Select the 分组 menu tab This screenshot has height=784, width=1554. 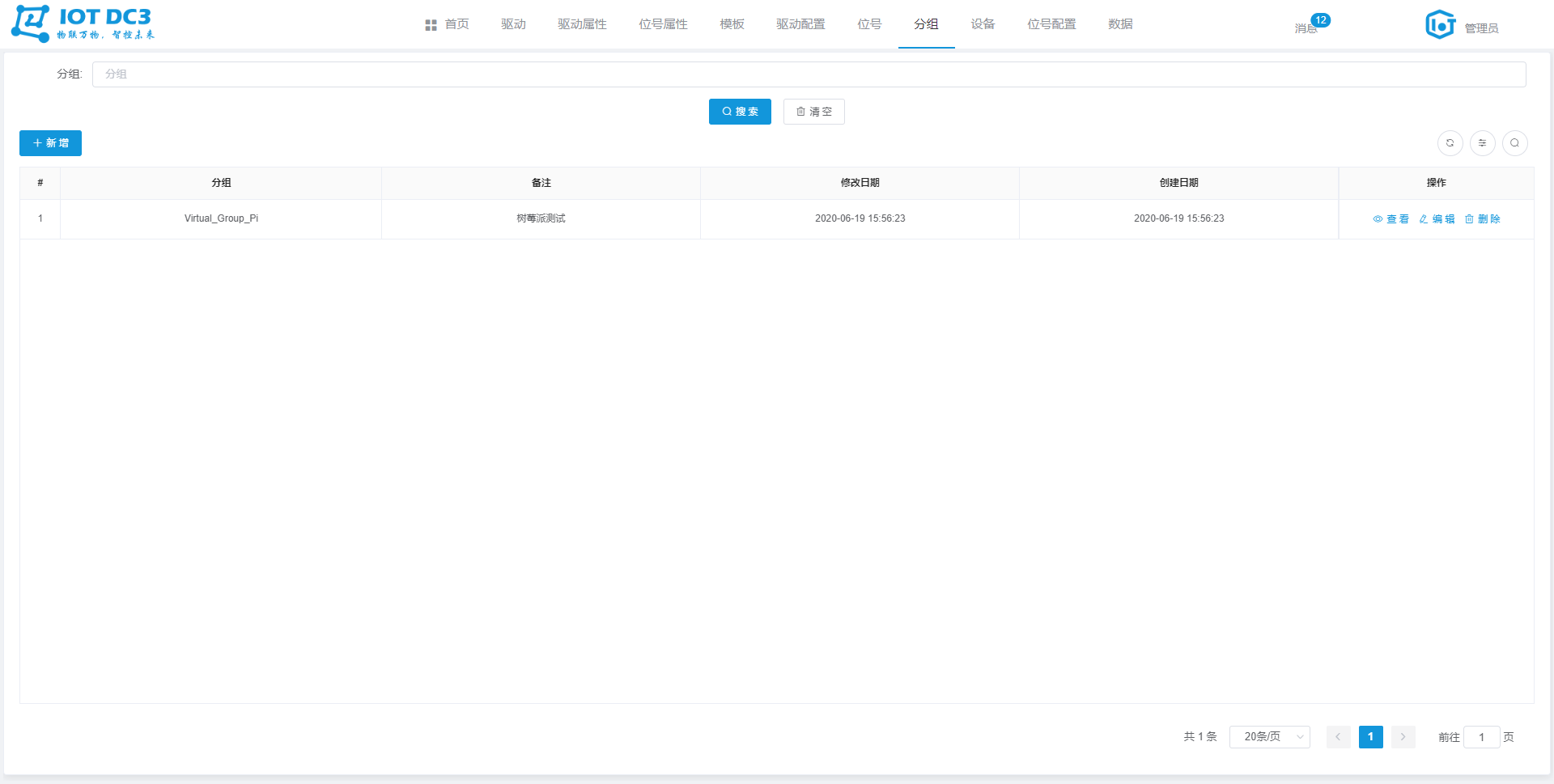pyautogui.click(x=926, y=24)
